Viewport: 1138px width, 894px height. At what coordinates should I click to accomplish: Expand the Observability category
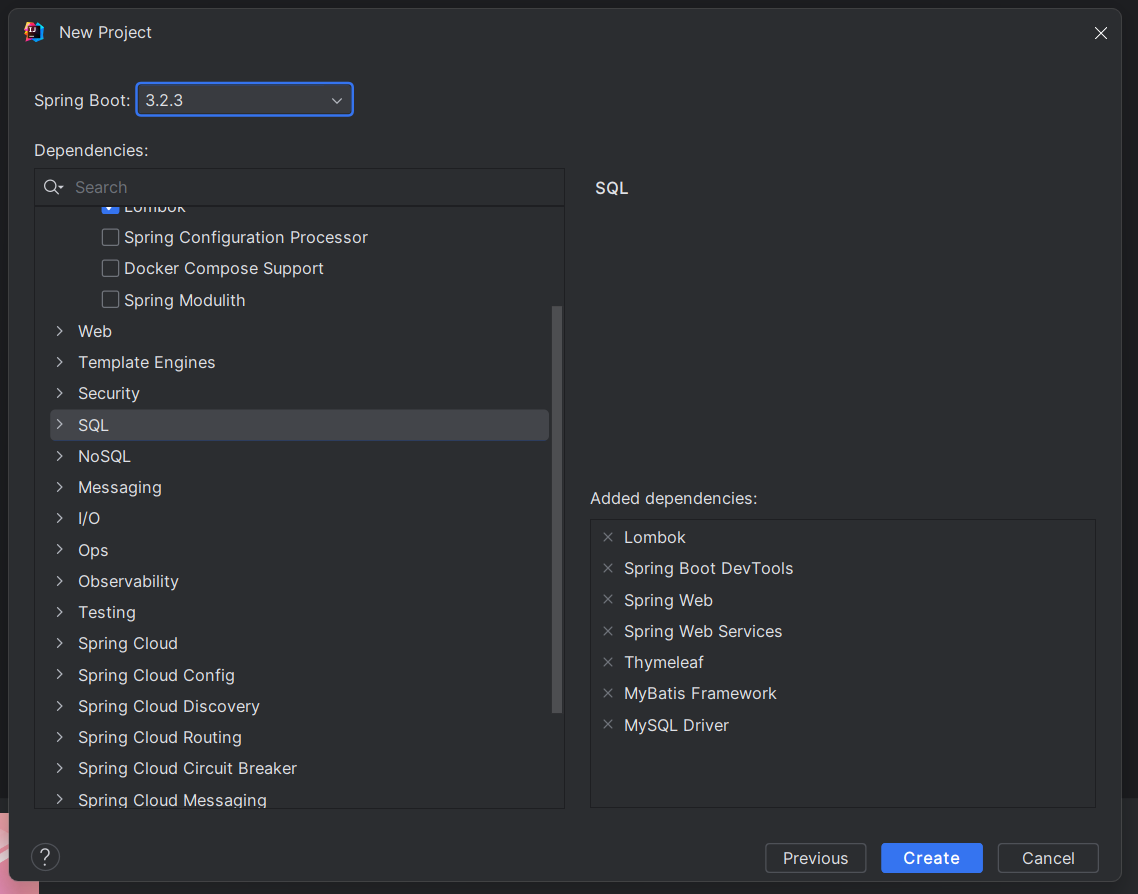pyautogui.click(x=60, y=581)
